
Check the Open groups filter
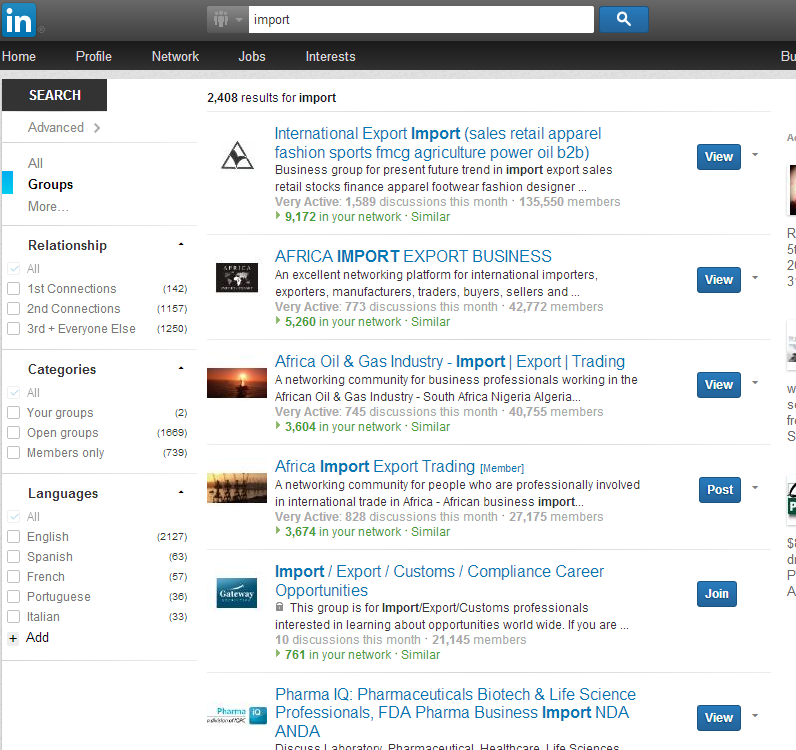point(14,433)
